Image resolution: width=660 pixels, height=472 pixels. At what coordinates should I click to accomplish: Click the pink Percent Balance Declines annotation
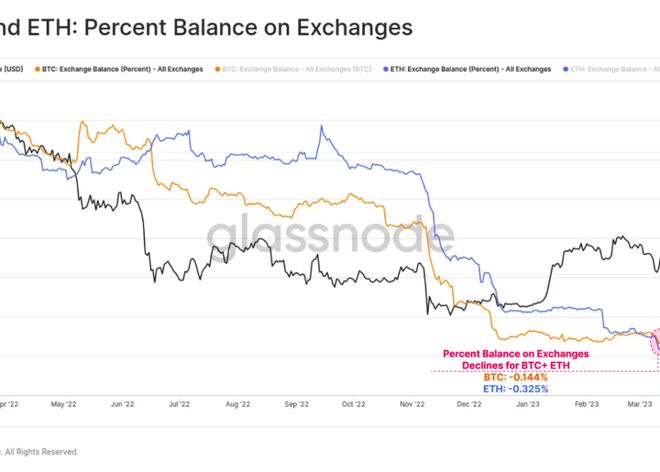[x=515, y=359]
